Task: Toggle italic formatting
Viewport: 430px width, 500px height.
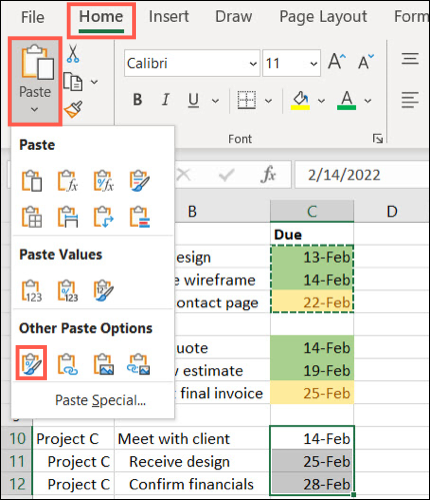Action: point(165,100)
